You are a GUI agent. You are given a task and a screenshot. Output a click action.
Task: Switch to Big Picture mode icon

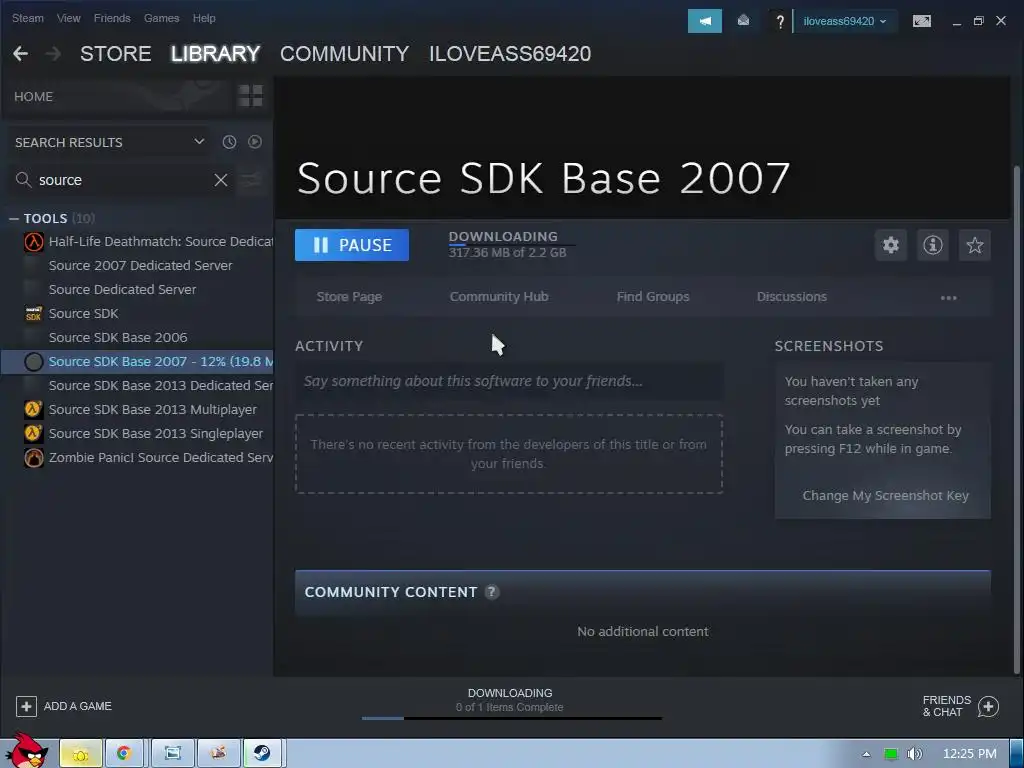(x=921, y=21)
